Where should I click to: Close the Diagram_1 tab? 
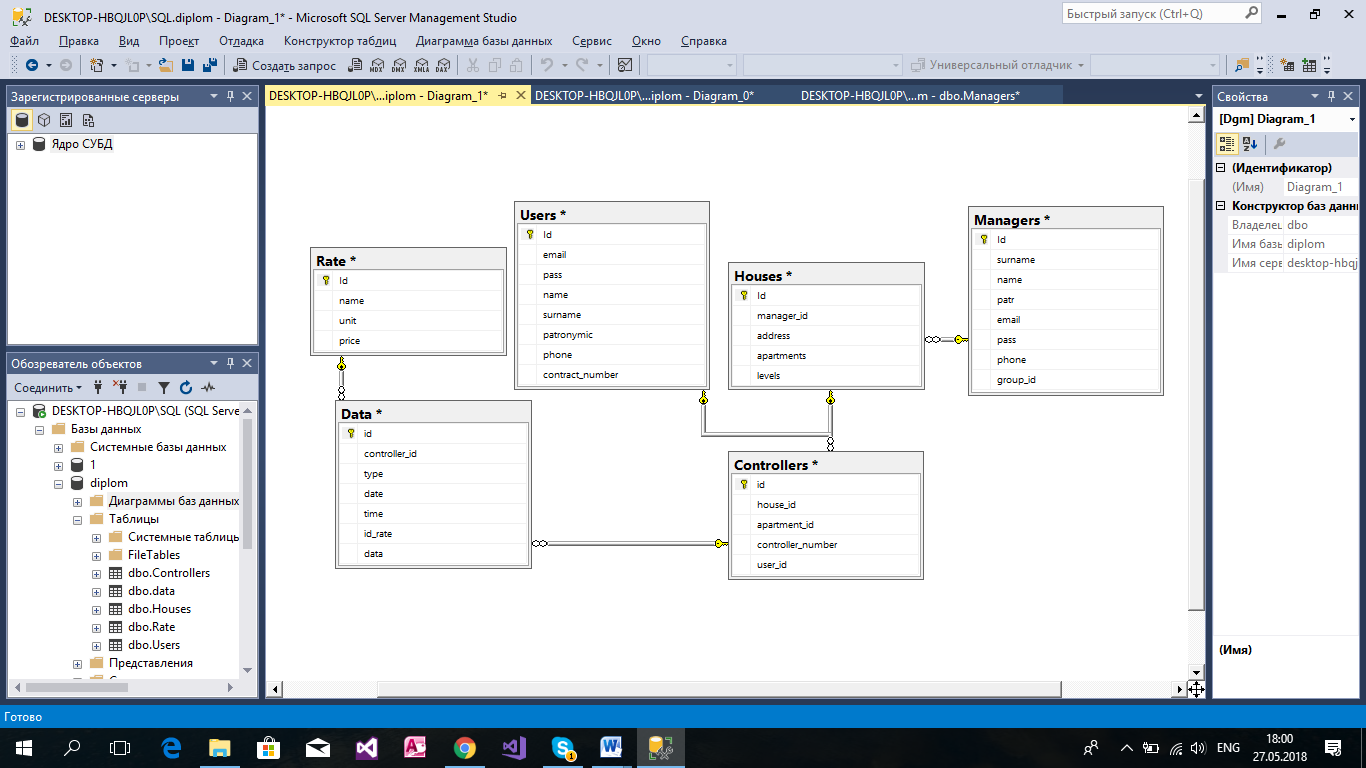coord(520,96)
